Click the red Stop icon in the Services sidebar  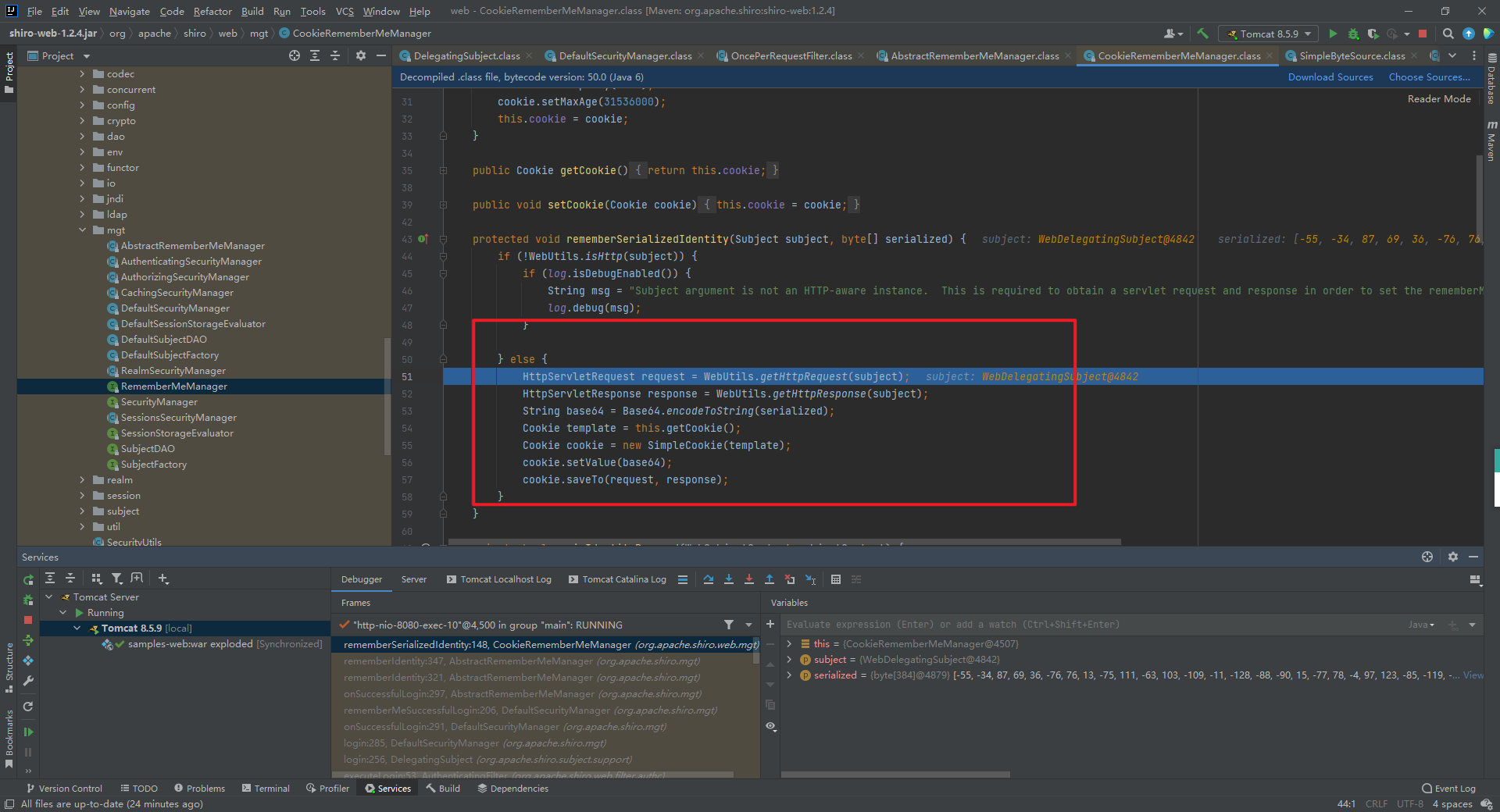coord(28,620)
